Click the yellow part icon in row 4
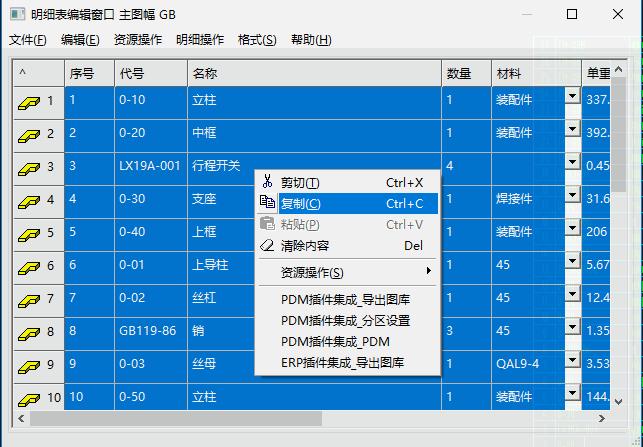643x447 pixels. (x=29, y=201)
